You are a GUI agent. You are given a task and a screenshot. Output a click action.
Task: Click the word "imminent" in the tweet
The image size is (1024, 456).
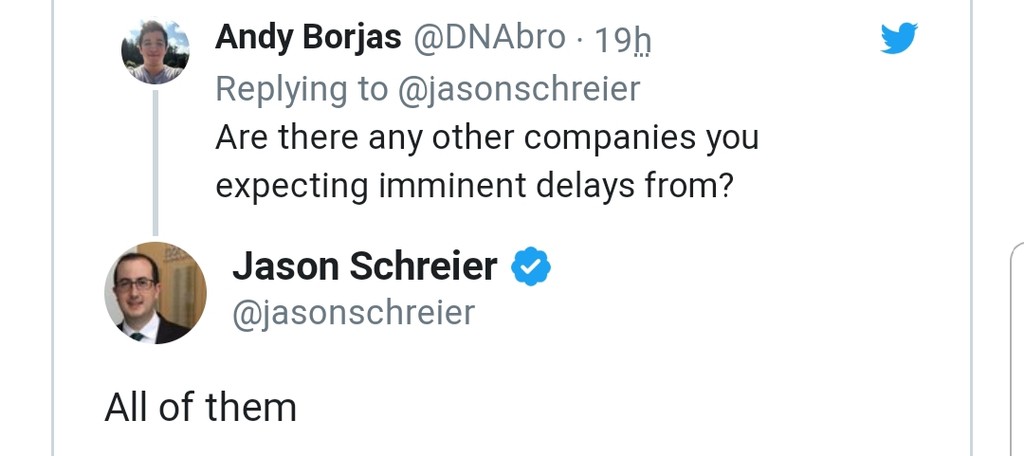[453, 186]
